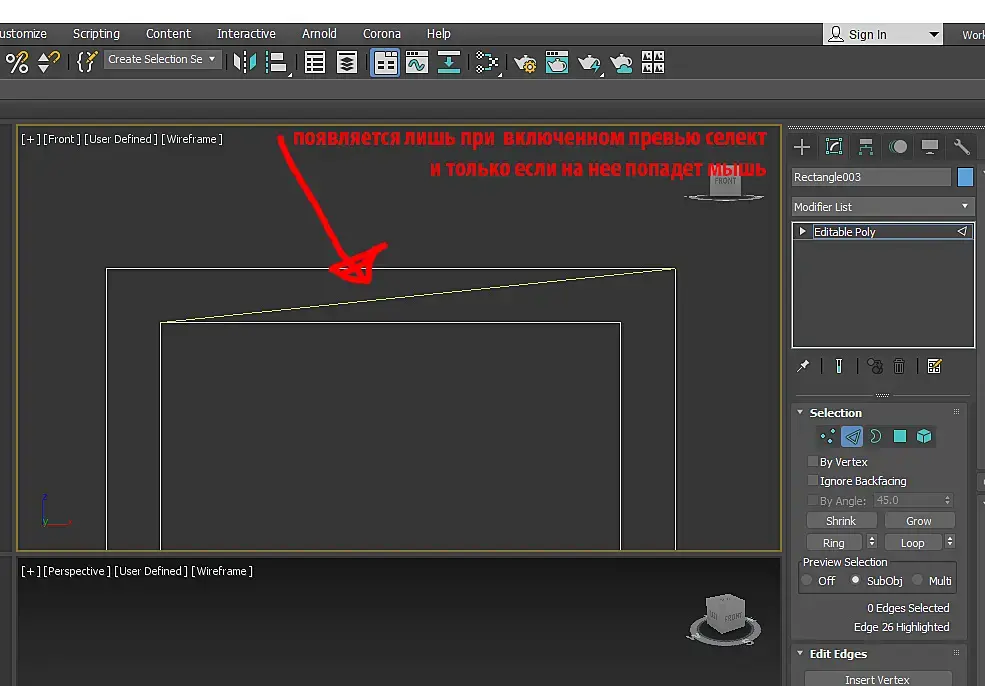Image resolution: width=985 pixels, height=686 pixels.
Task: Click the Render Production teapot icon
Action: click(x=589, y=63)
